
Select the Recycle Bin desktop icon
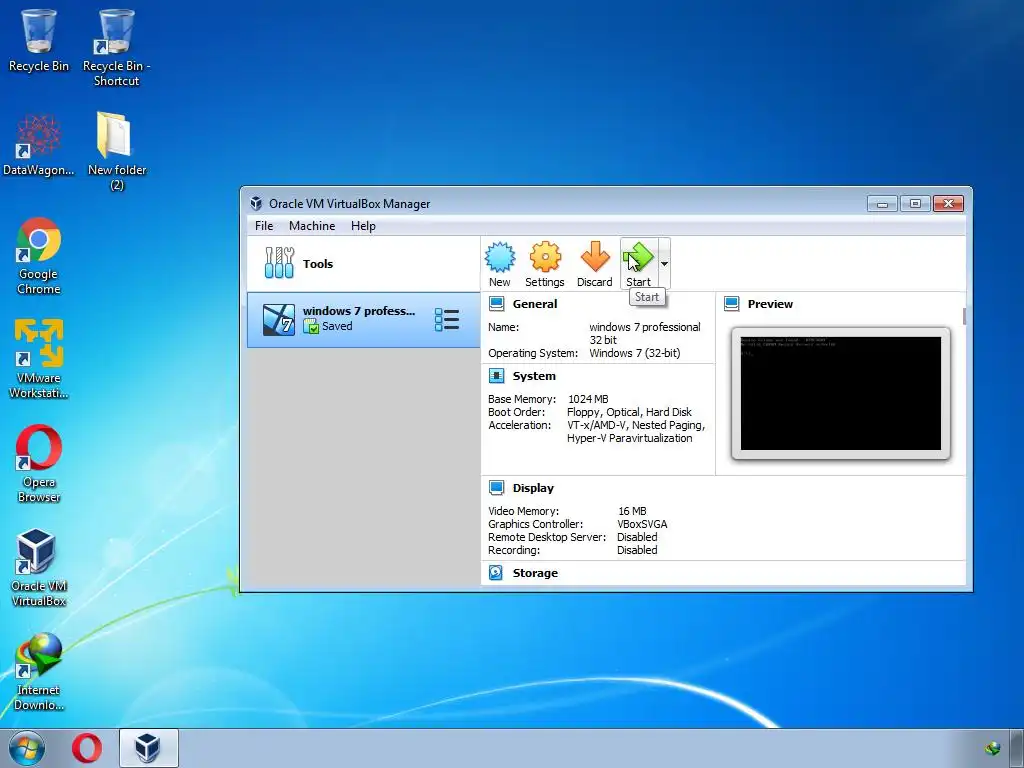pos(39,40)
